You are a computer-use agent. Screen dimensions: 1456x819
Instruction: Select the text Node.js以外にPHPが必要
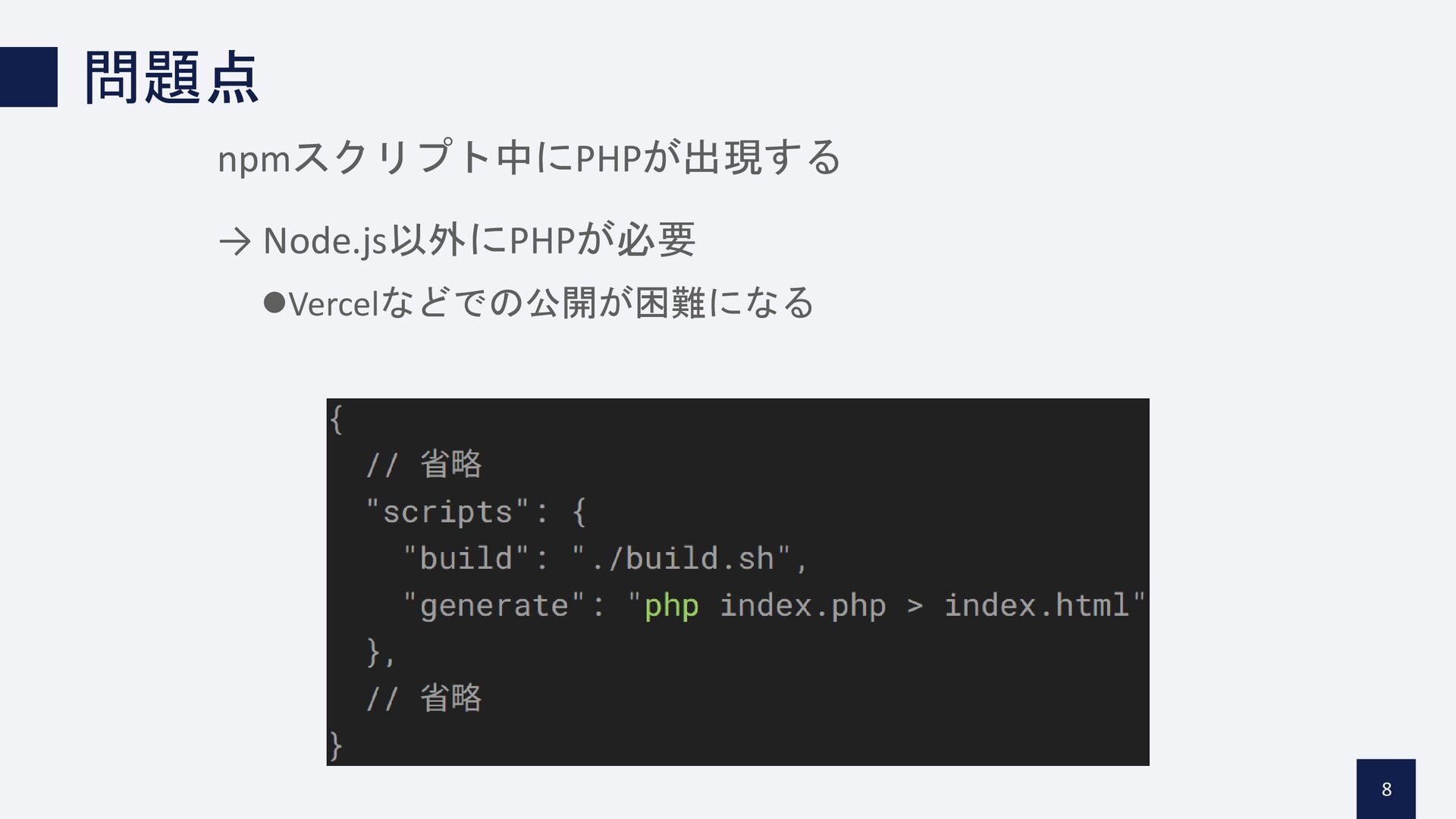click(479, 240)
